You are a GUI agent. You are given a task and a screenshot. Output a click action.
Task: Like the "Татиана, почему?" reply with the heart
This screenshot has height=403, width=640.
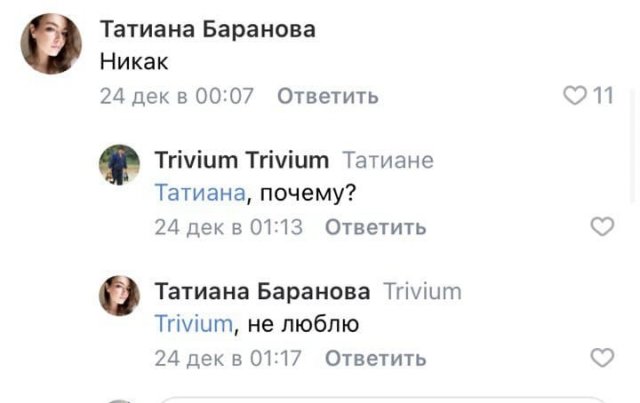pos(602,227)
